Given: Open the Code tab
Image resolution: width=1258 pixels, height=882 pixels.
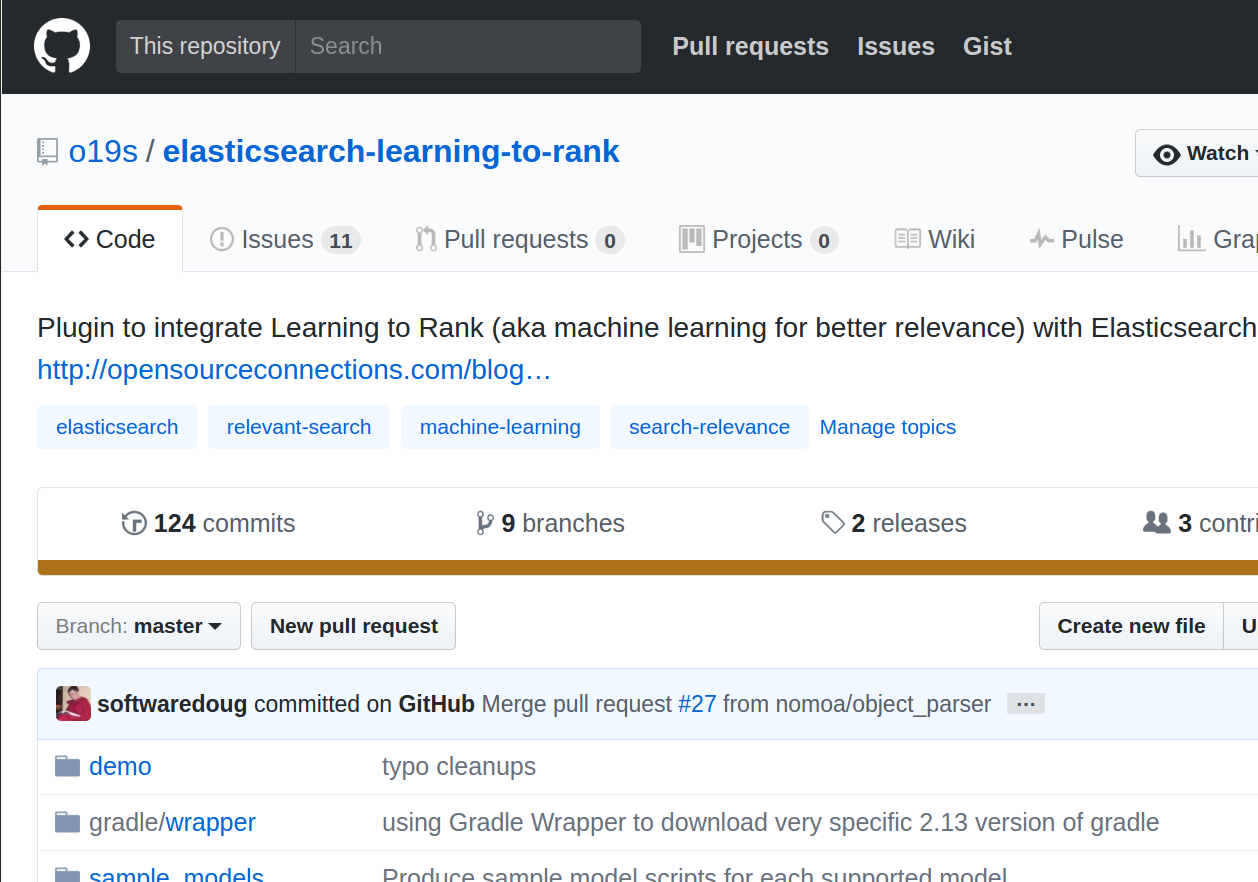Looking at the screenshot, I should click(110, 240).
